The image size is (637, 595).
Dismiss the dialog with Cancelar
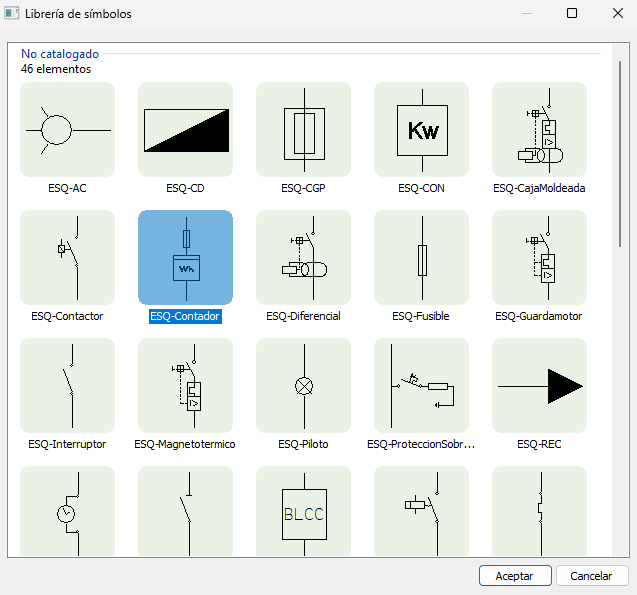[592, 576]
